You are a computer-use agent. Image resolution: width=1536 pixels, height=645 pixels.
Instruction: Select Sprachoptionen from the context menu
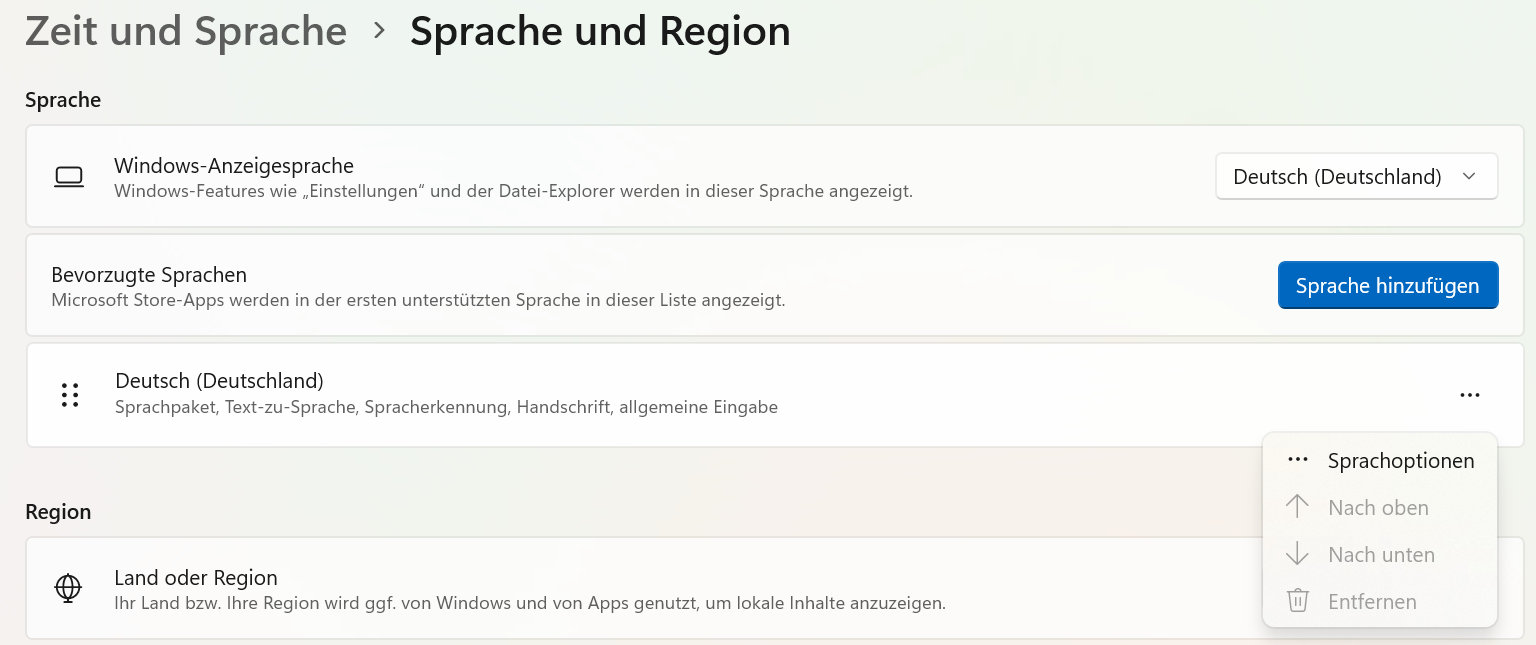1400,461
